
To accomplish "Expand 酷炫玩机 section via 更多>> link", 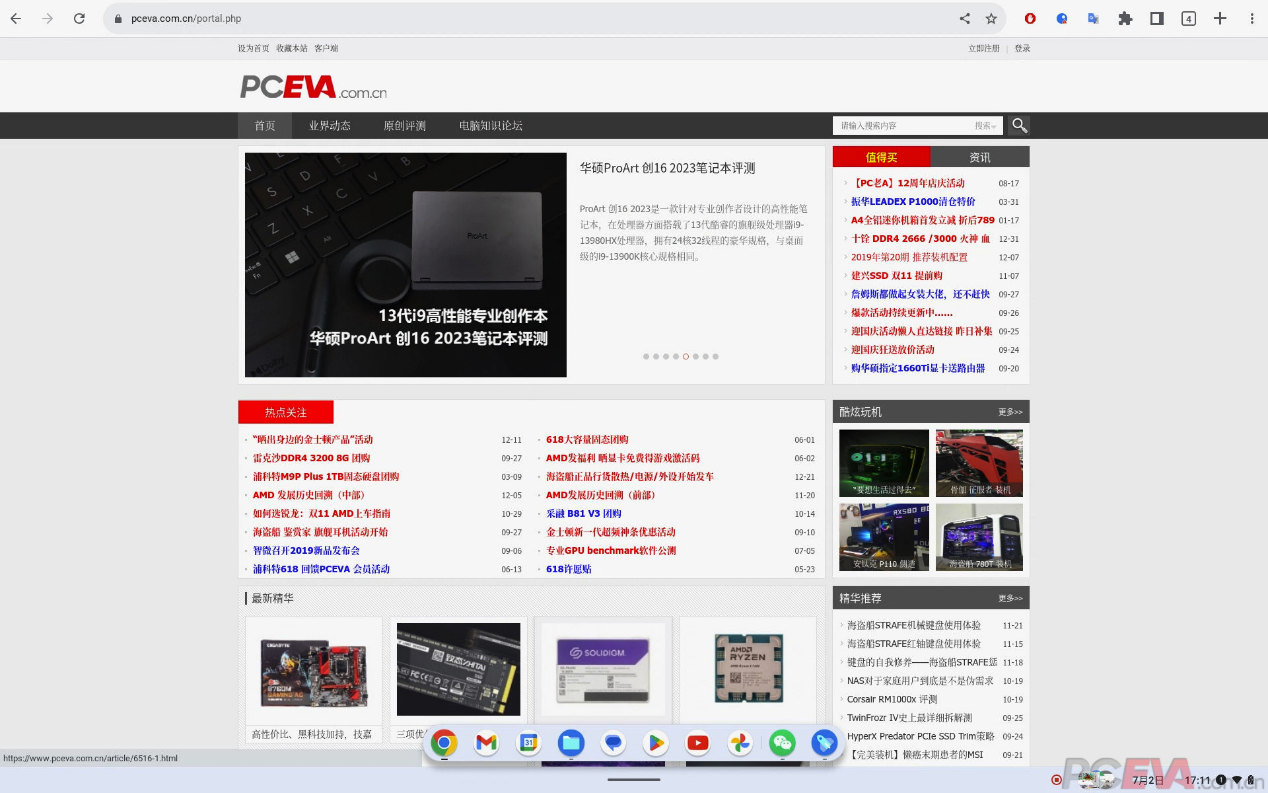I will click(x=1012, y=411).
